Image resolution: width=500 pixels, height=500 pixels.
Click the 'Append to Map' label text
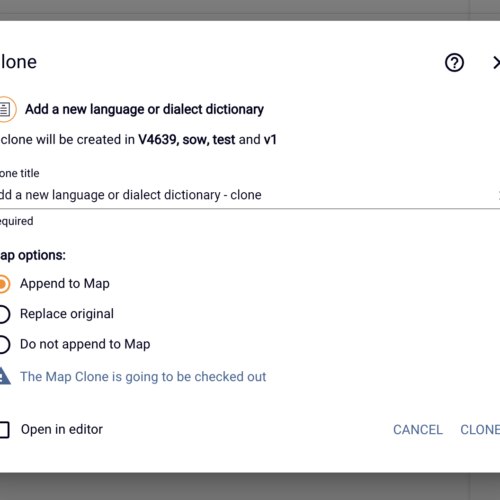coord(65,284)
